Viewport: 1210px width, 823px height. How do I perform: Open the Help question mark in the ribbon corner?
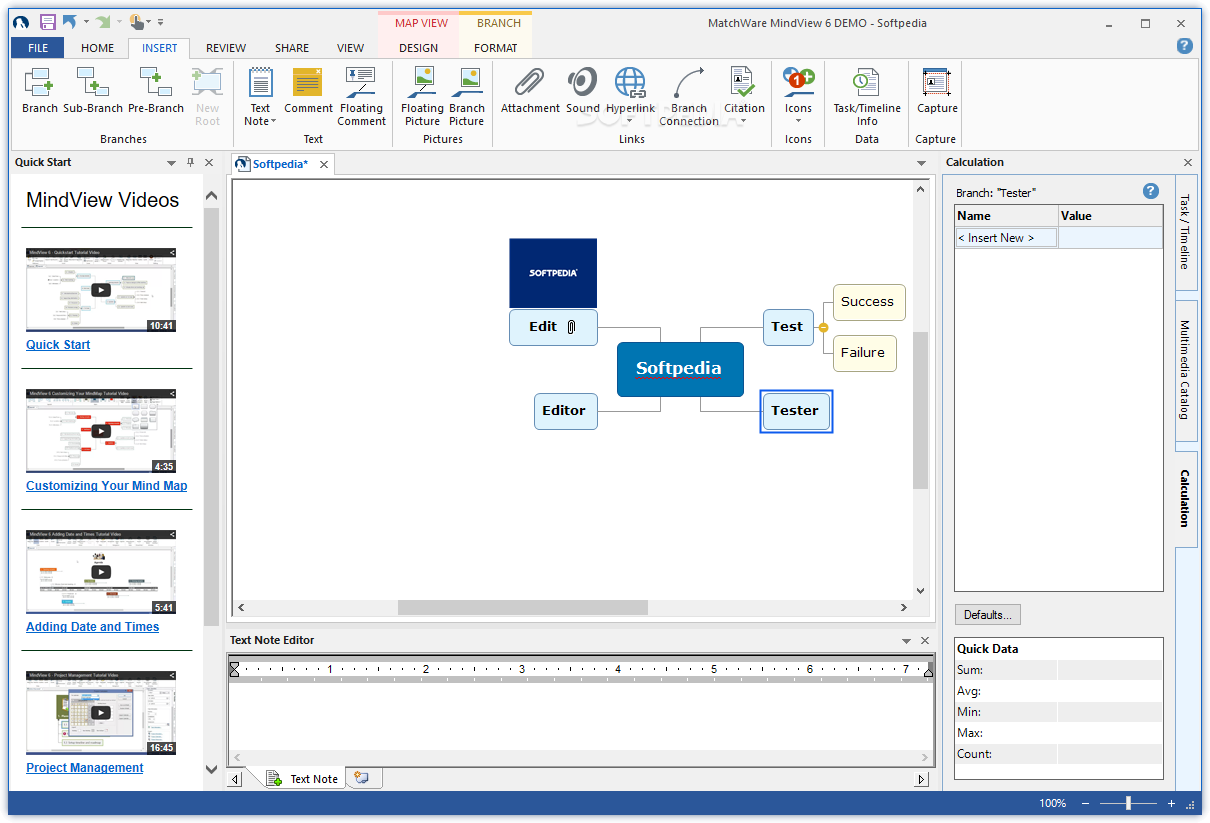point(1185,46)
